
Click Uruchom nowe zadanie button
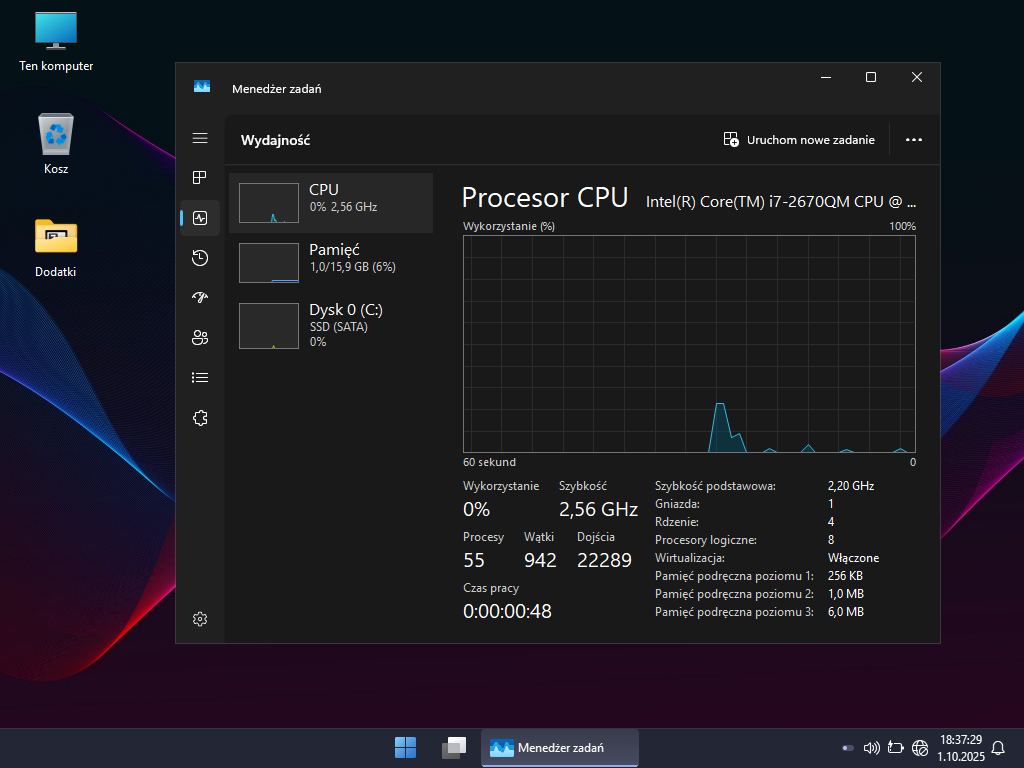(799, 140)
